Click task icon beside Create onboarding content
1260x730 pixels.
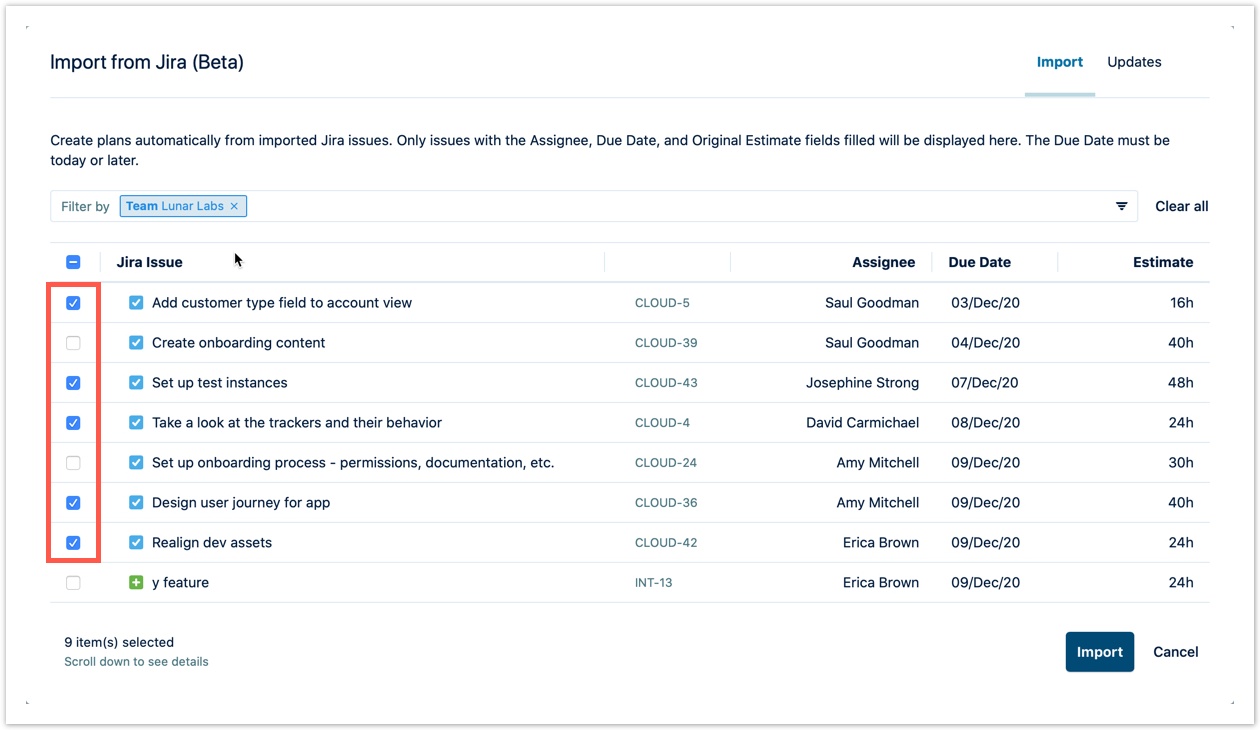(136, 343)
